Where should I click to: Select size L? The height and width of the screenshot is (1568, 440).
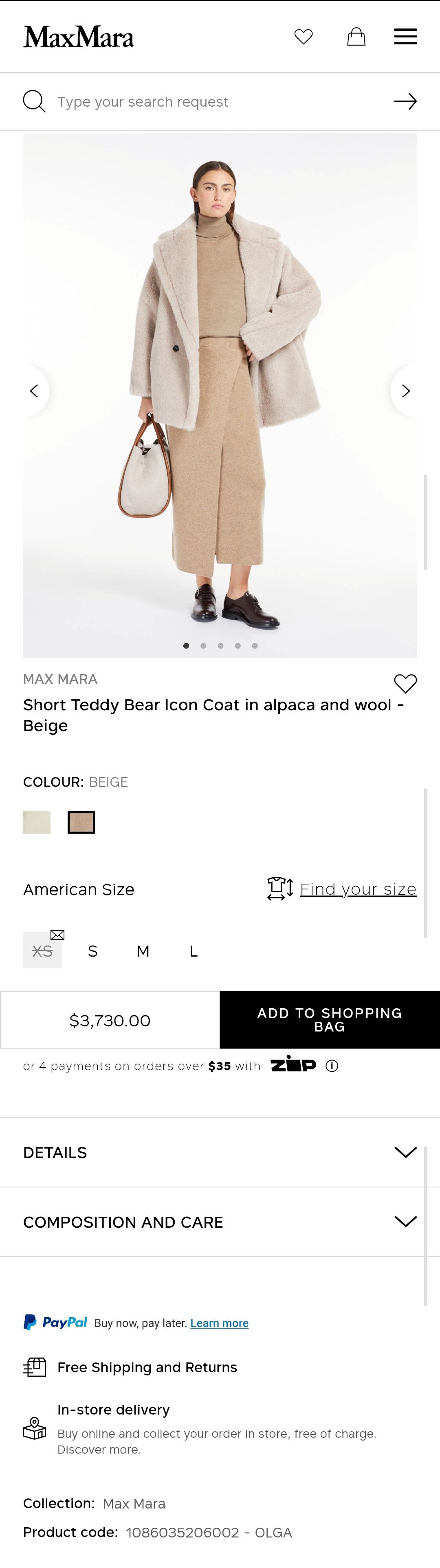click(193, 951)
